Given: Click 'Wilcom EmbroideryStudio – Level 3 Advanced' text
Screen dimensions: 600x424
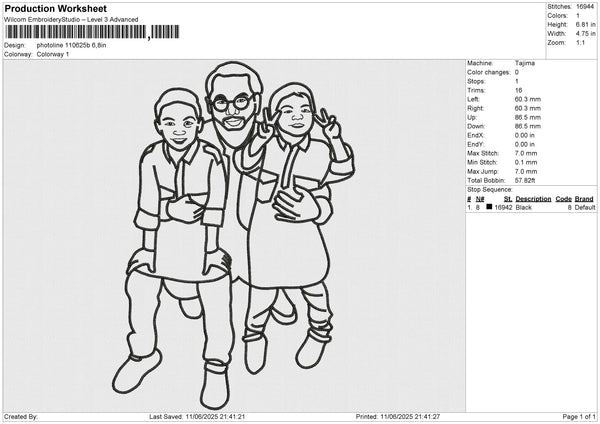Looking at the screenshot, I should 71,20.
